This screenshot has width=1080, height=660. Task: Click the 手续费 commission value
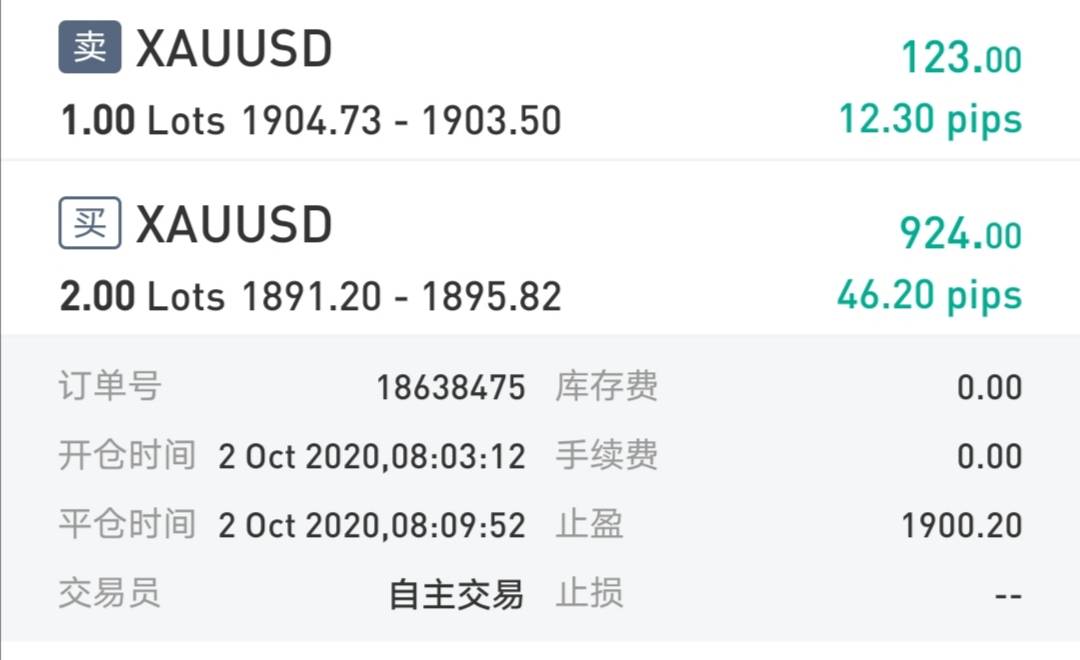(x=989, y=457)
